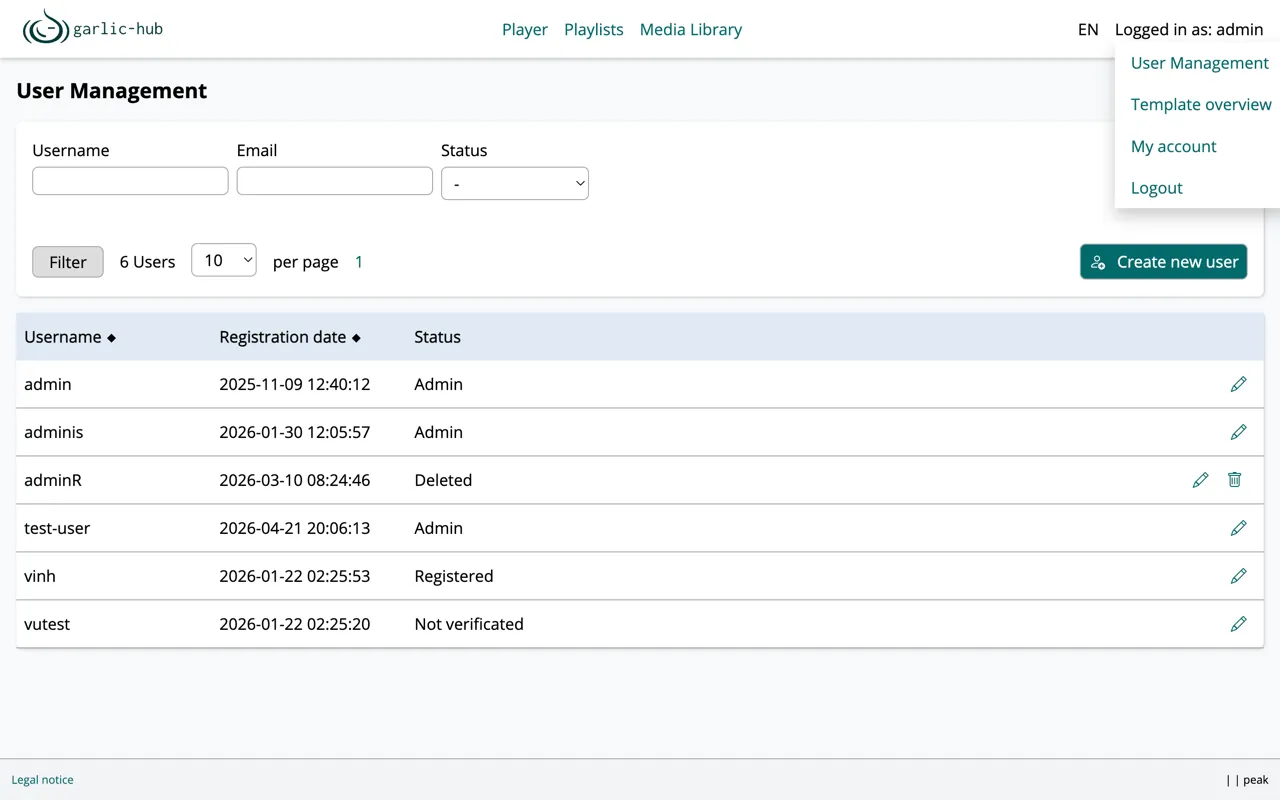Focus the Username filter field
This screenshot has width=1280, height=800.
pyautogui.click(x=130, y=181)
